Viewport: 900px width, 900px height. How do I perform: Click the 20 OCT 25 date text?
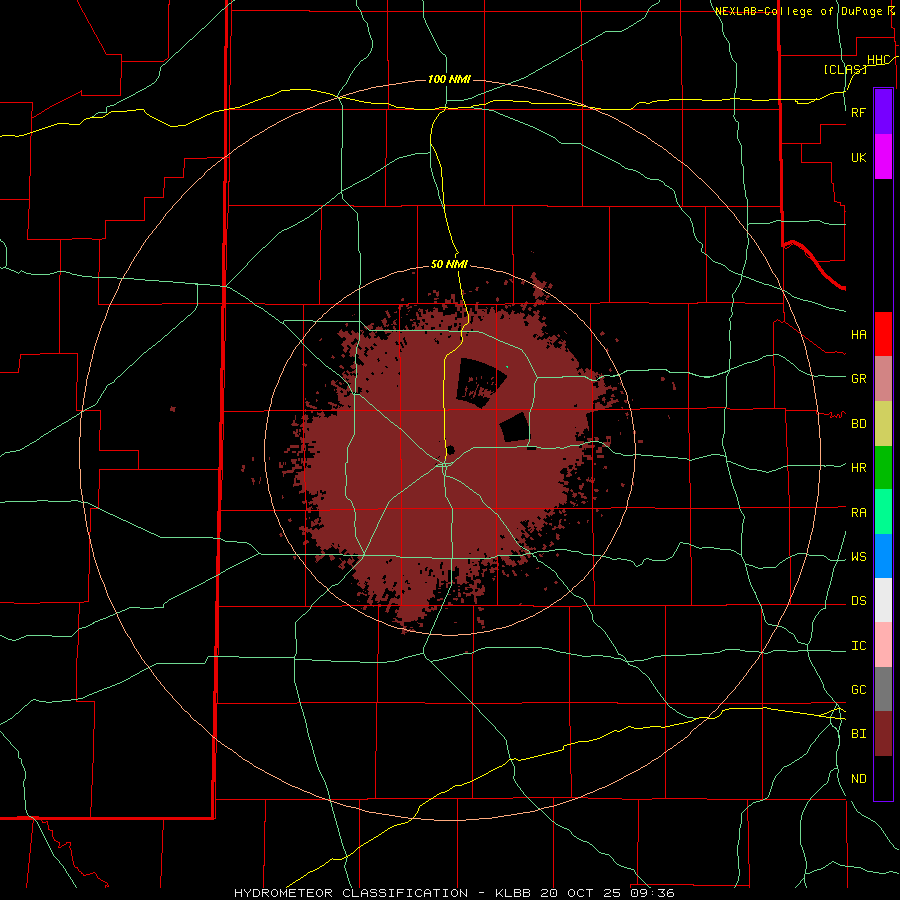click(x=581, y=893)
